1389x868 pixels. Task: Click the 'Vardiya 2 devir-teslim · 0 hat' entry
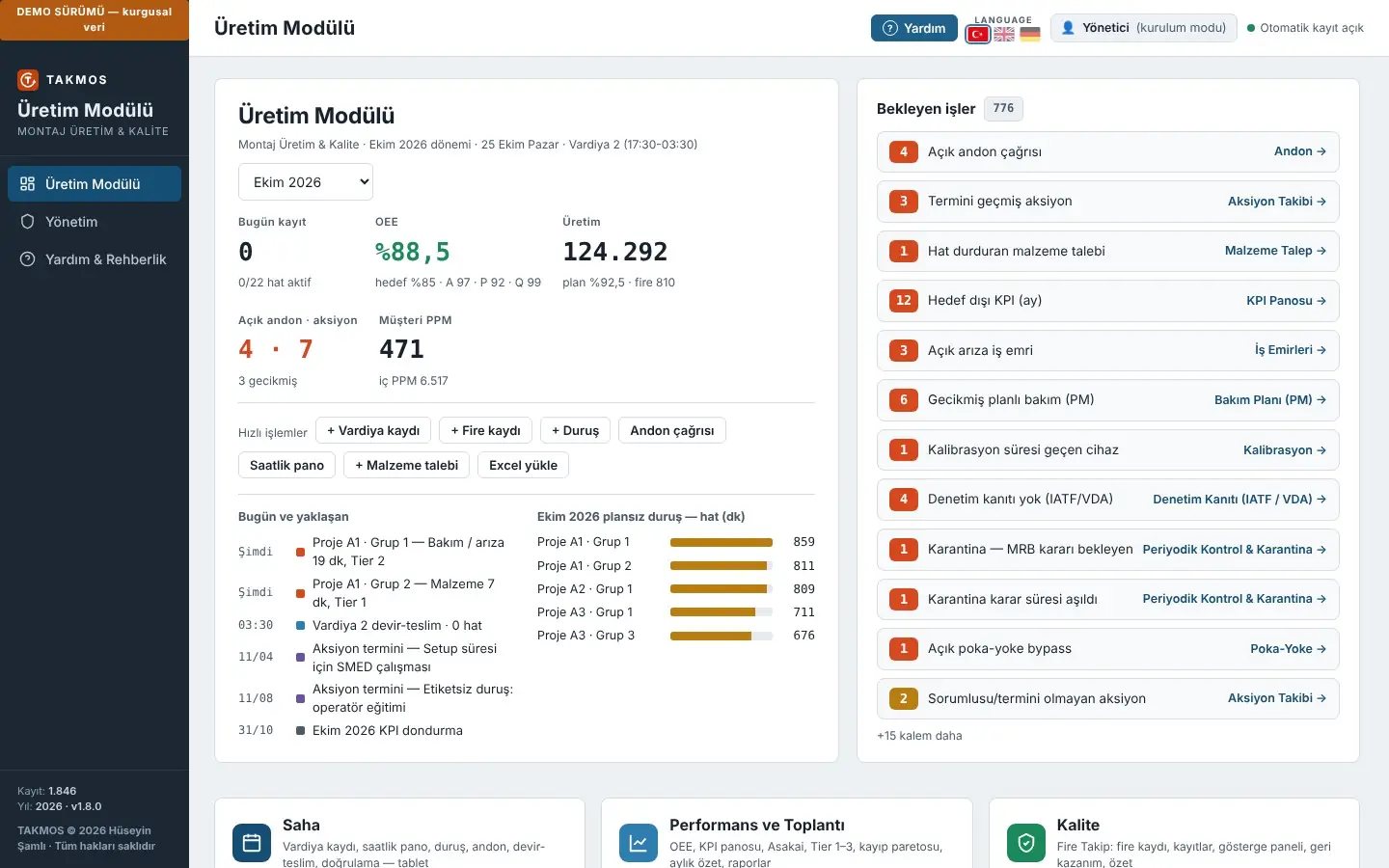coord(397,626)
